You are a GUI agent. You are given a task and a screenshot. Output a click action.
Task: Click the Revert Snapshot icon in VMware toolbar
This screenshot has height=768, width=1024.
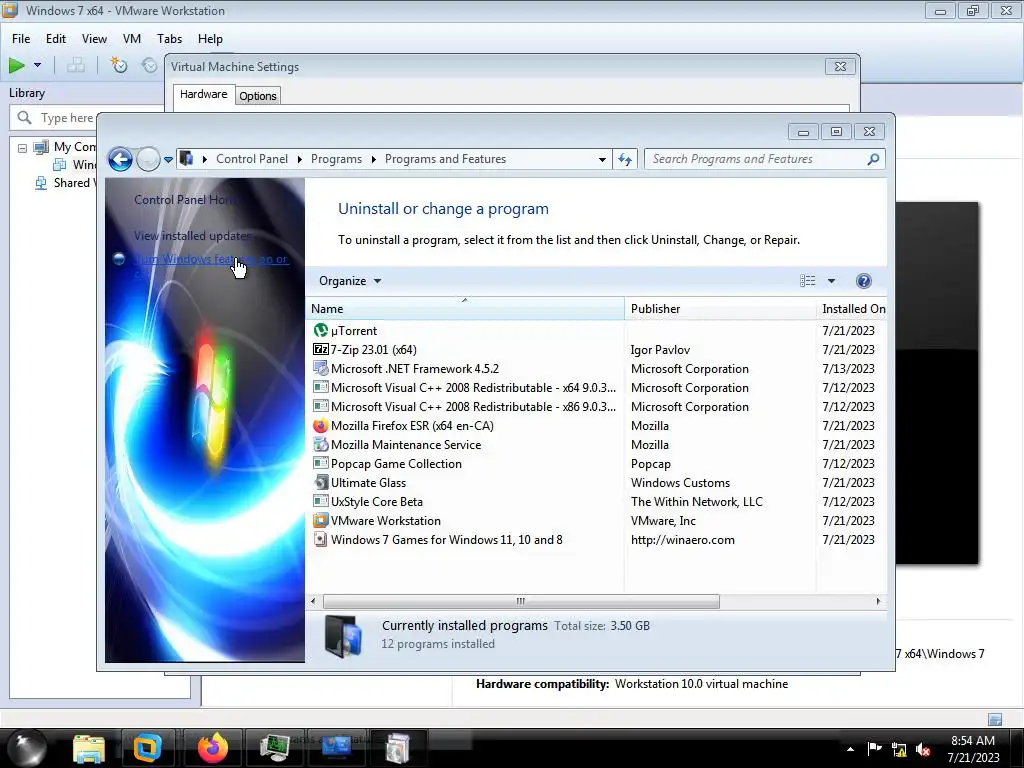coord(150,65)
